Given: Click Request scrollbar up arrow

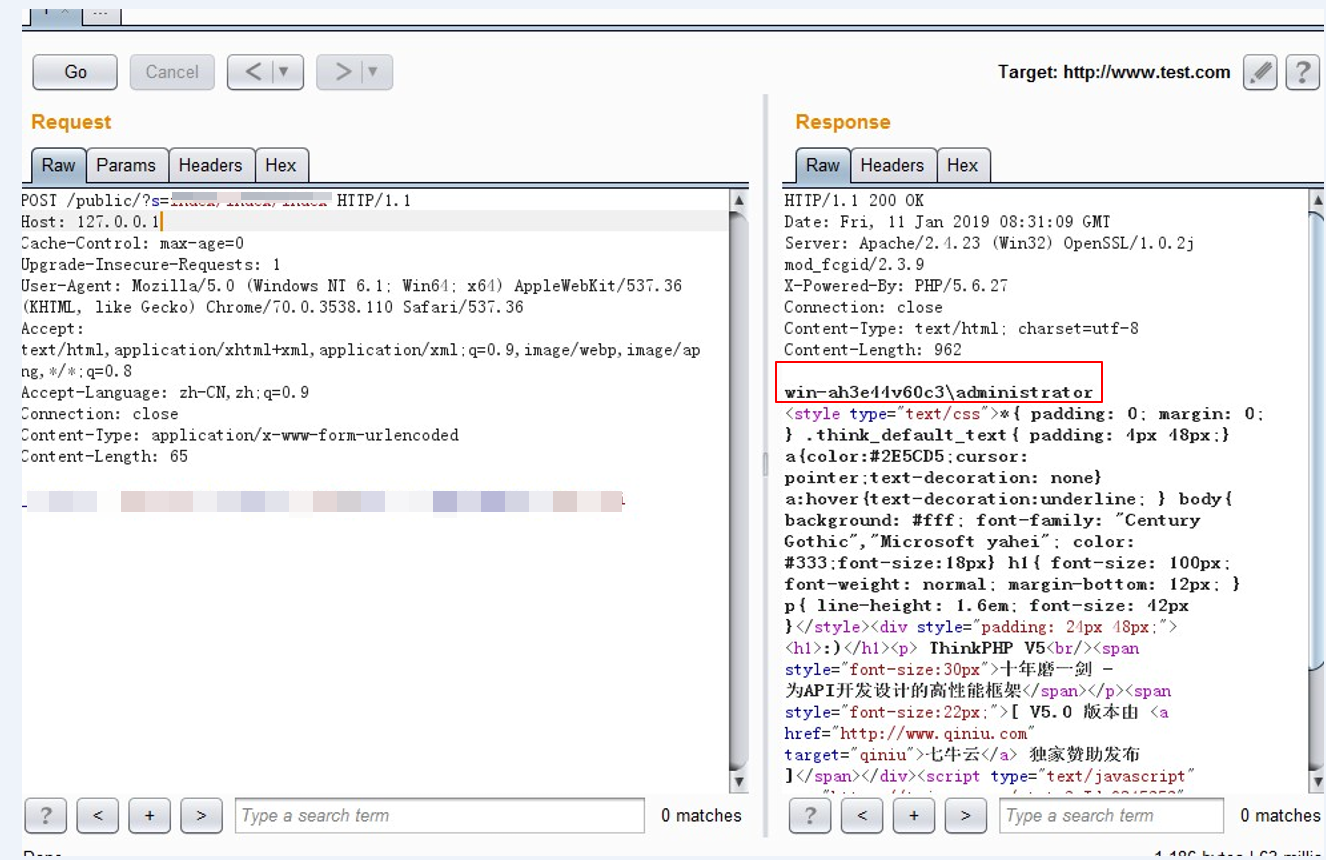Looking at the screenshot, I should pyautogui.click(x=739, y=200).
